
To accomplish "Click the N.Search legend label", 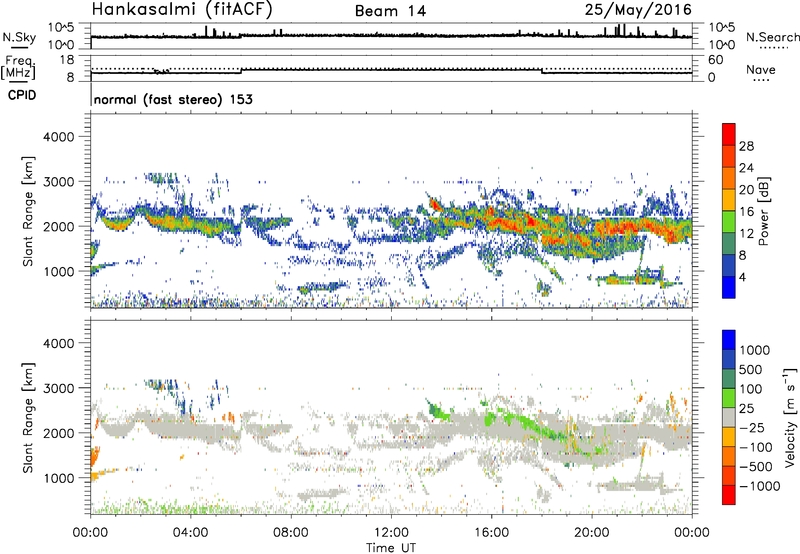I will click(x=772, y=37).
